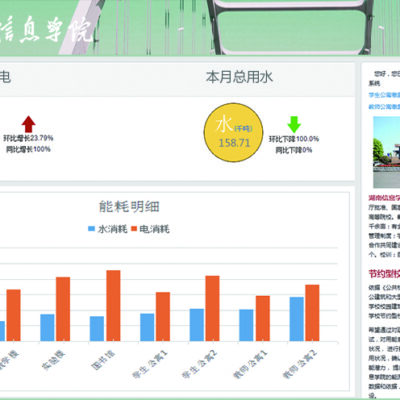
Task: Click the 实验楼 axis label
Action: pyautogui.click(x=53, y=360)
